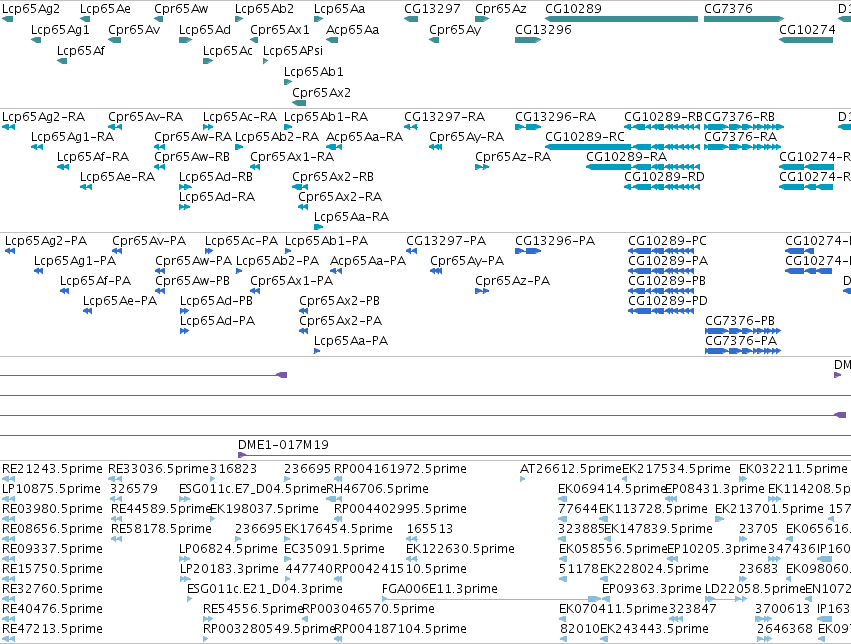Click the 165513 EST entry
This screenshot has height=644, width=851.
[x=429, y=528]
